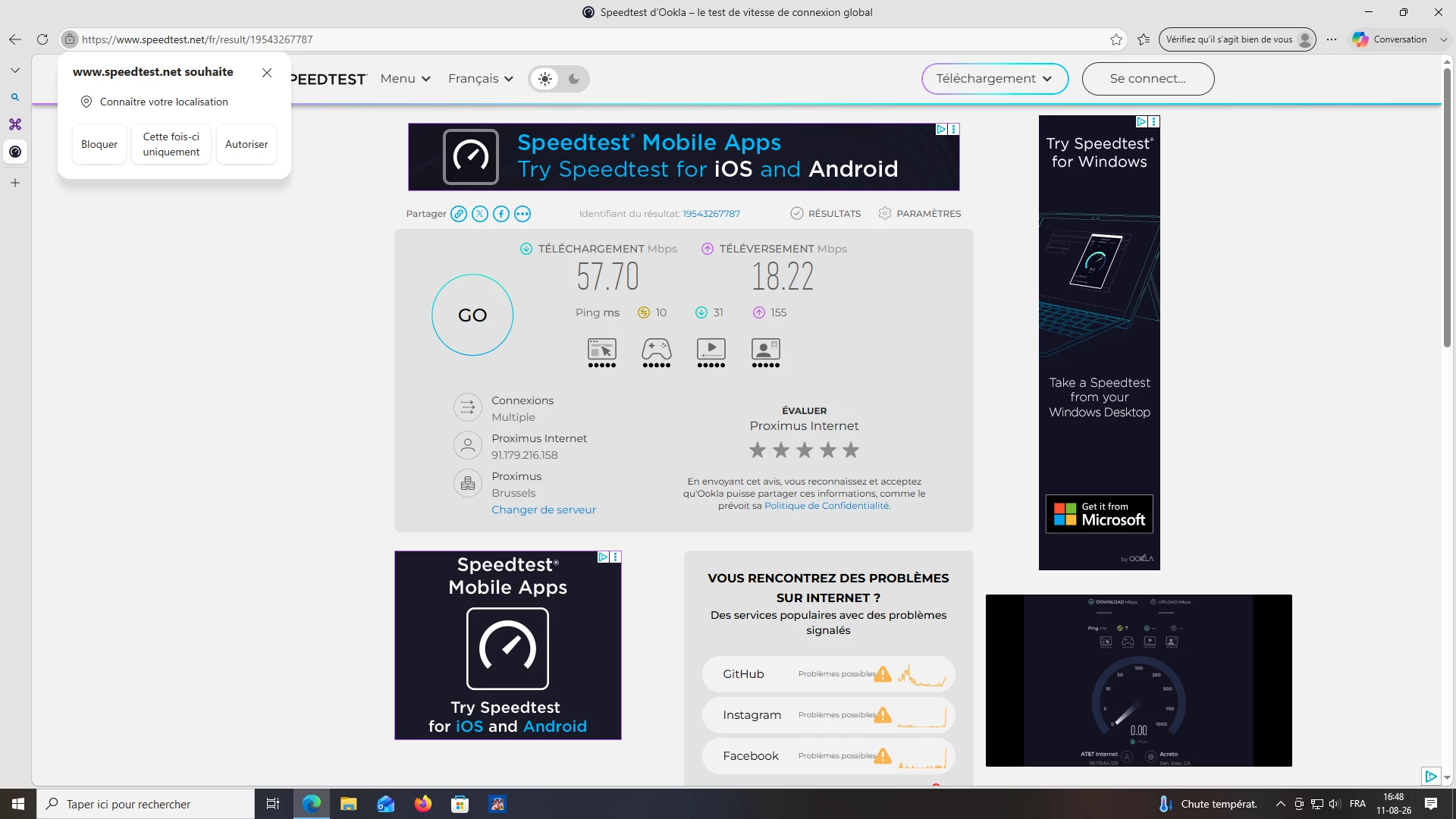1456x819 pixels.
Task: Open the PARAMÈTRES tab
Action: tap(920, 214)
